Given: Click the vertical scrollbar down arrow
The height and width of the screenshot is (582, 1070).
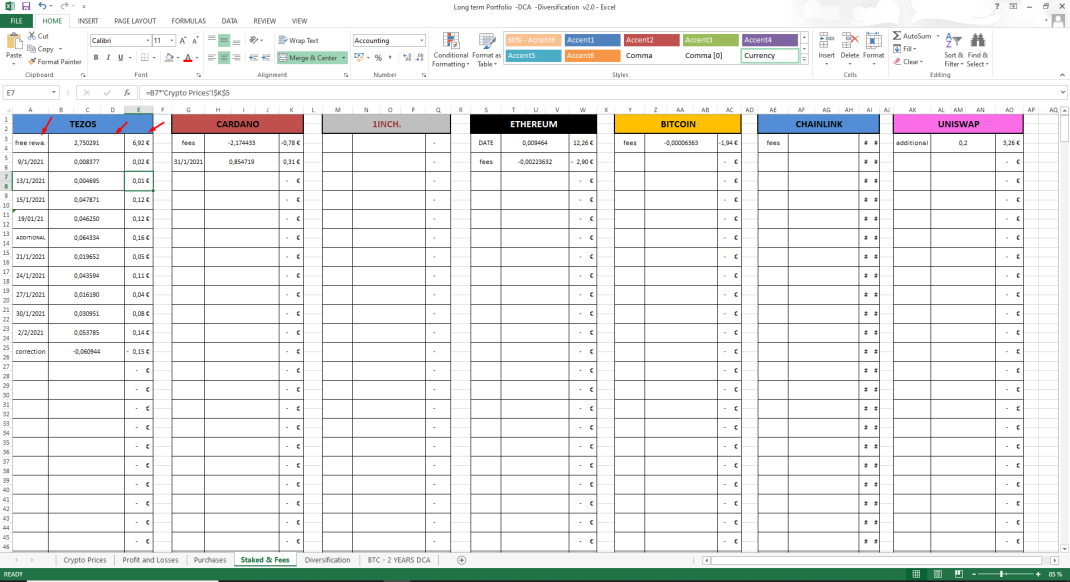Looking at the screenshot, I should [1065, 548].
